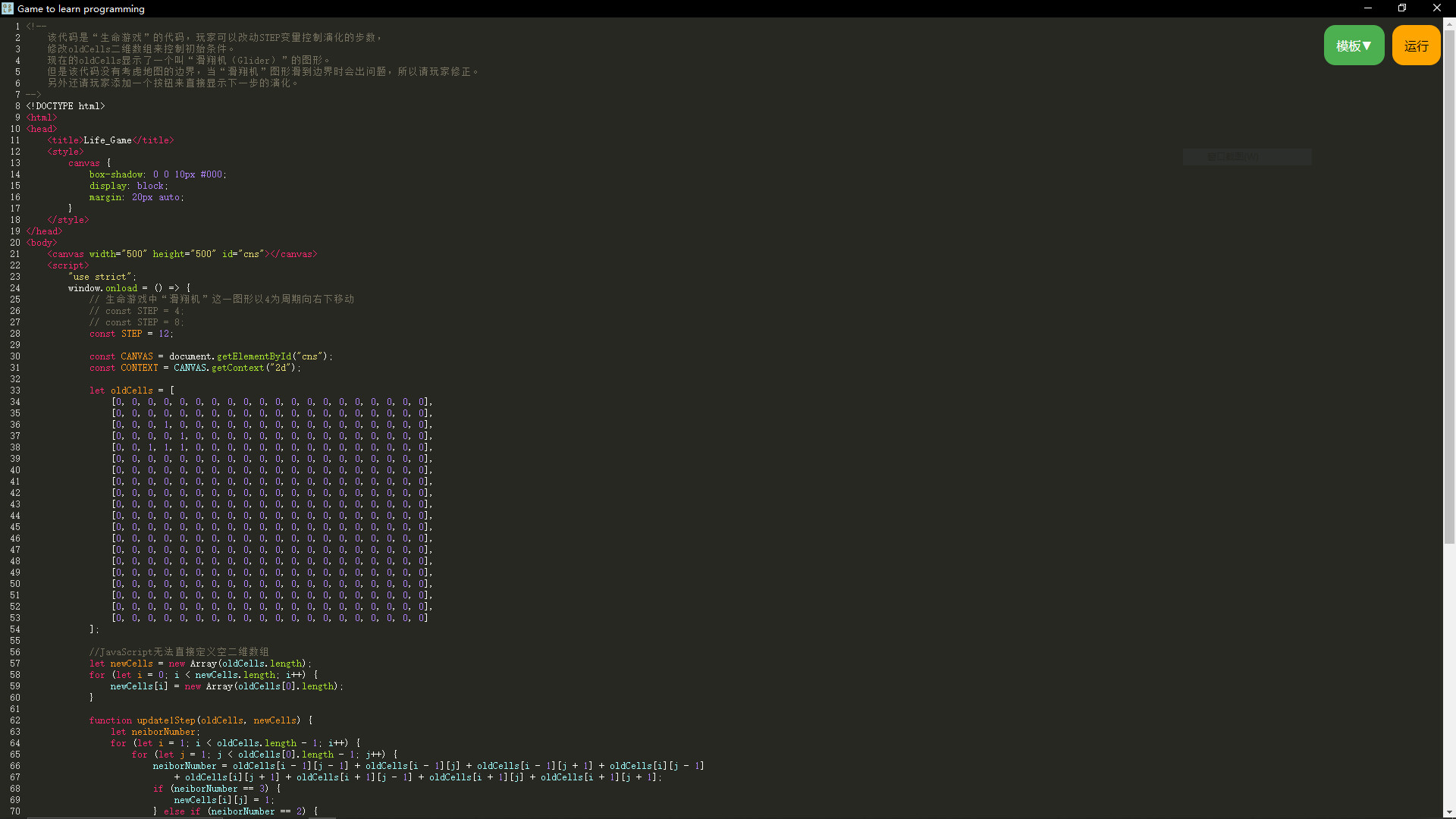
Task: Click line number 28 in the gutter
Action: [14, 333]
